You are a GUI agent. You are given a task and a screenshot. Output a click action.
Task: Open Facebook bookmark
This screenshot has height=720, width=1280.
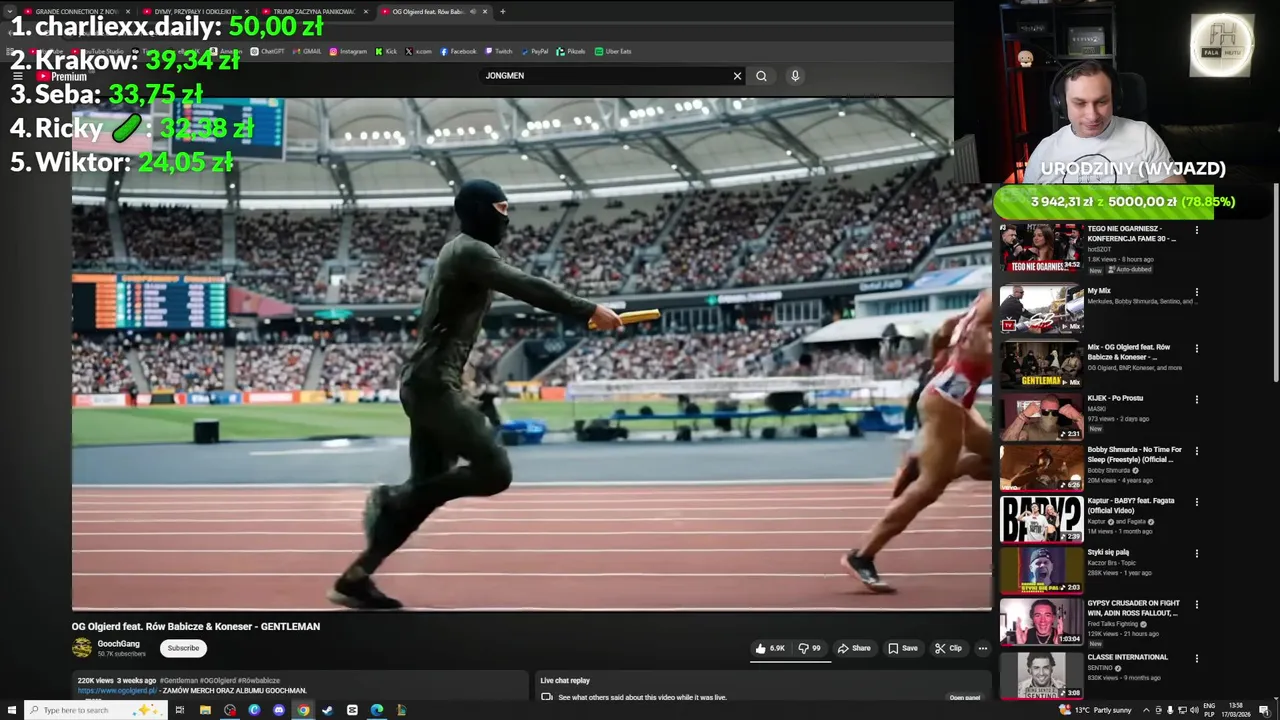[x=458, y=51]
